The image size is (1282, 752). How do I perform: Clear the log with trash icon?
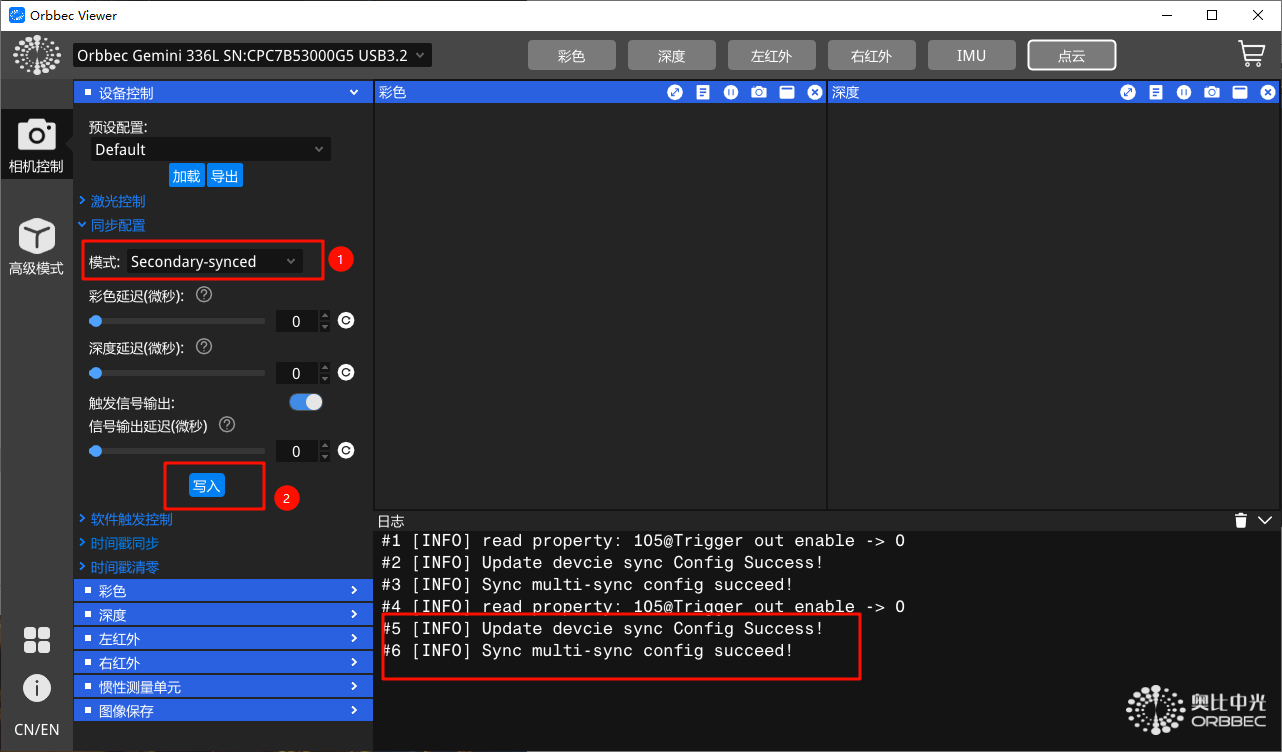[1240, 520]
